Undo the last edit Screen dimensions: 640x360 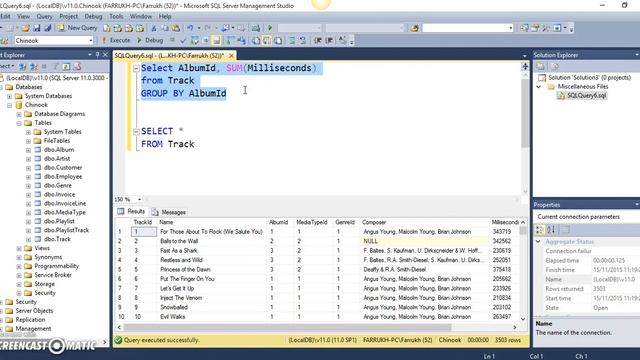coord(190,28)
